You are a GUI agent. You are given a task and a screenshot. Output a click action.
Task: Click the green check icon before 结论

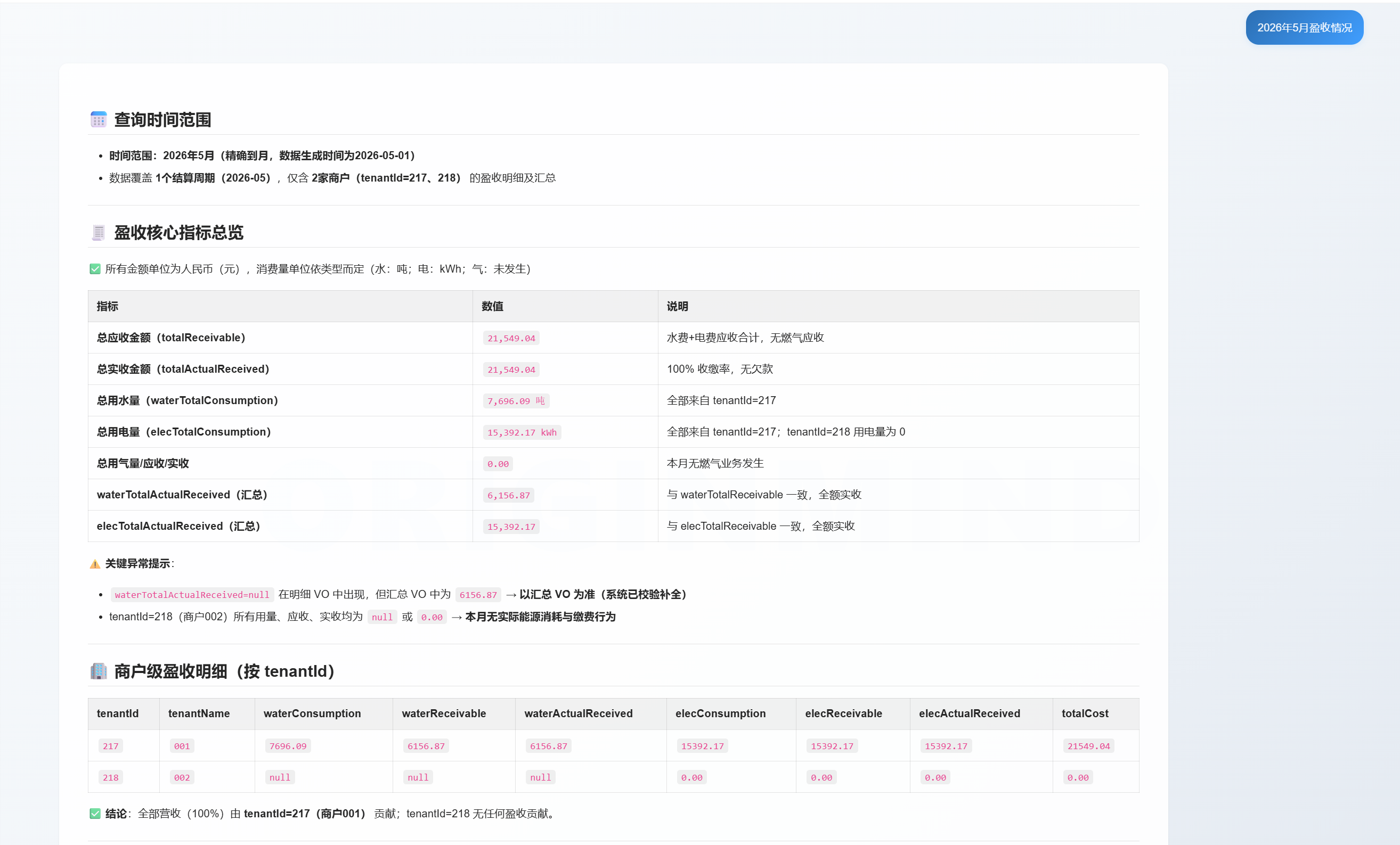tap(95, 813)
